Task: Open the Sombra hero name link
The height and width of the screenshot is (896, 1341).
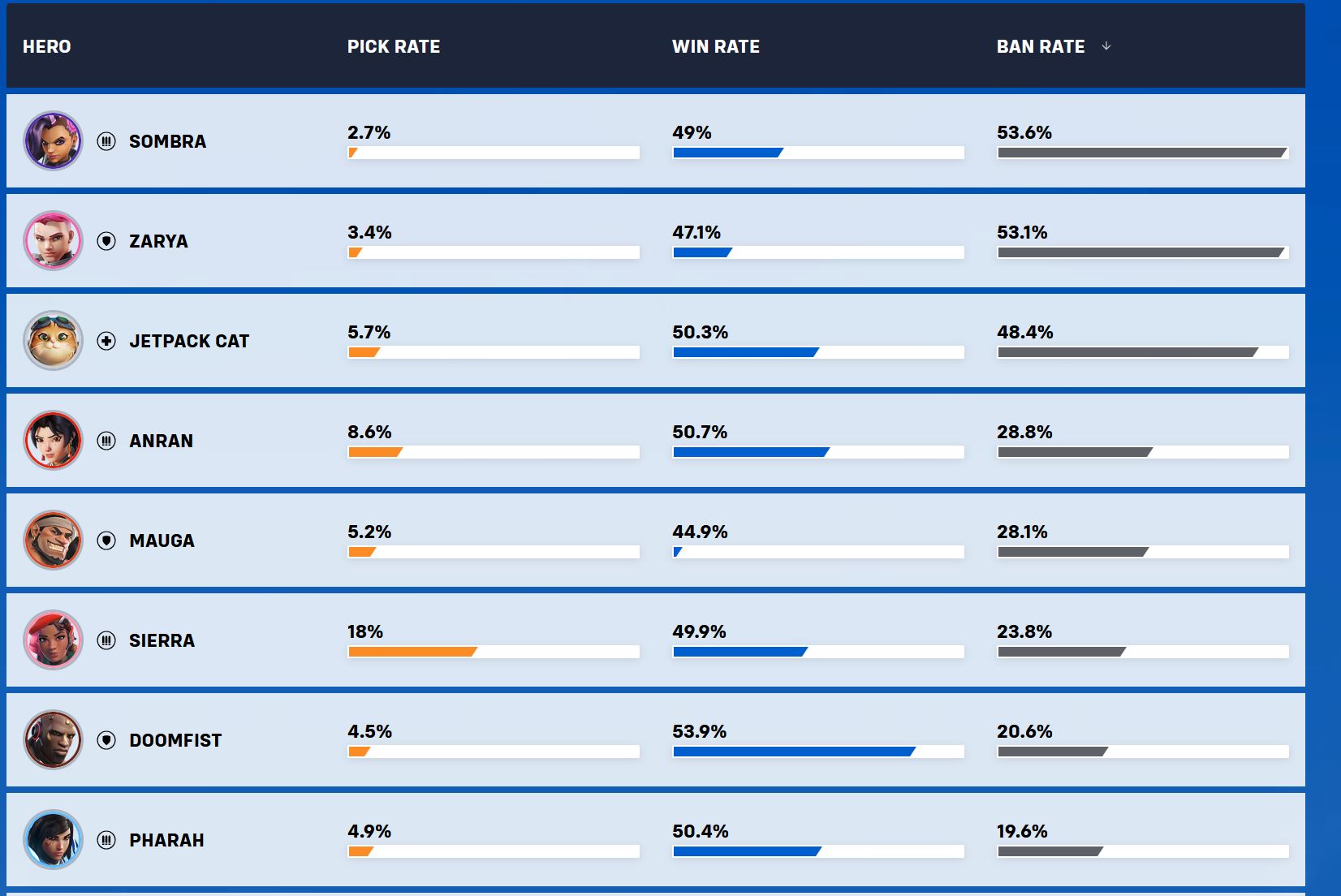Action: [168, 141]
